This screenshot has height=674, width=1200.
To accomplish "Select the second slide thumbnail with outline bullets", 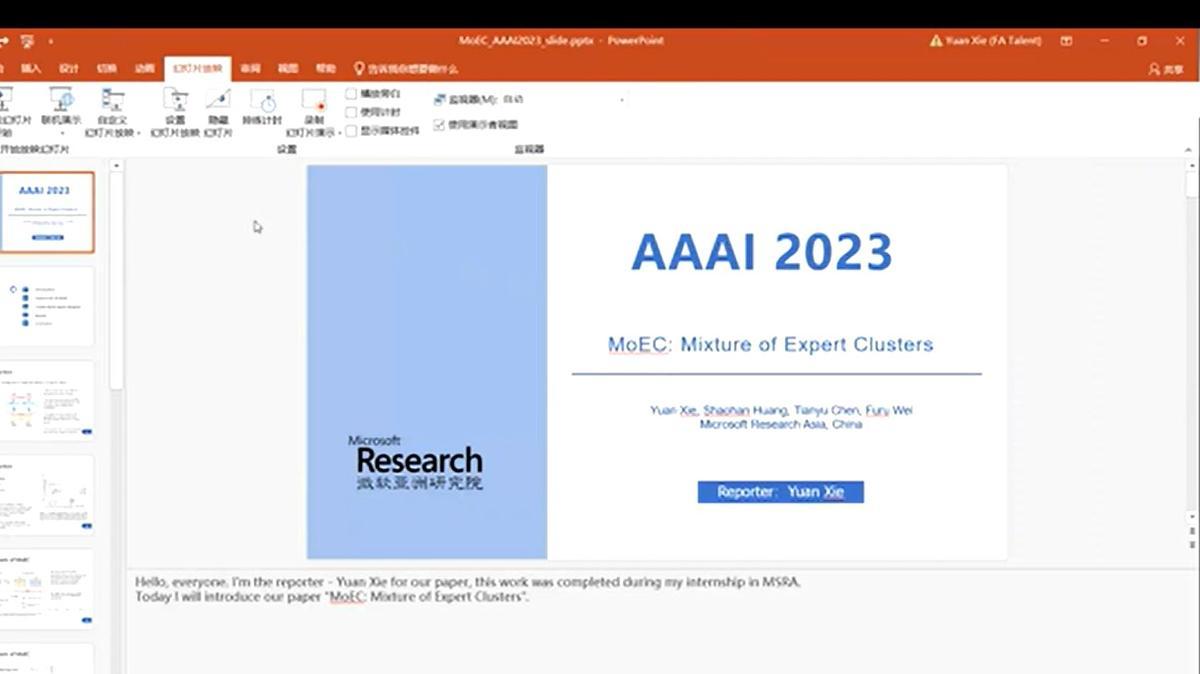I will pos(46,306).
